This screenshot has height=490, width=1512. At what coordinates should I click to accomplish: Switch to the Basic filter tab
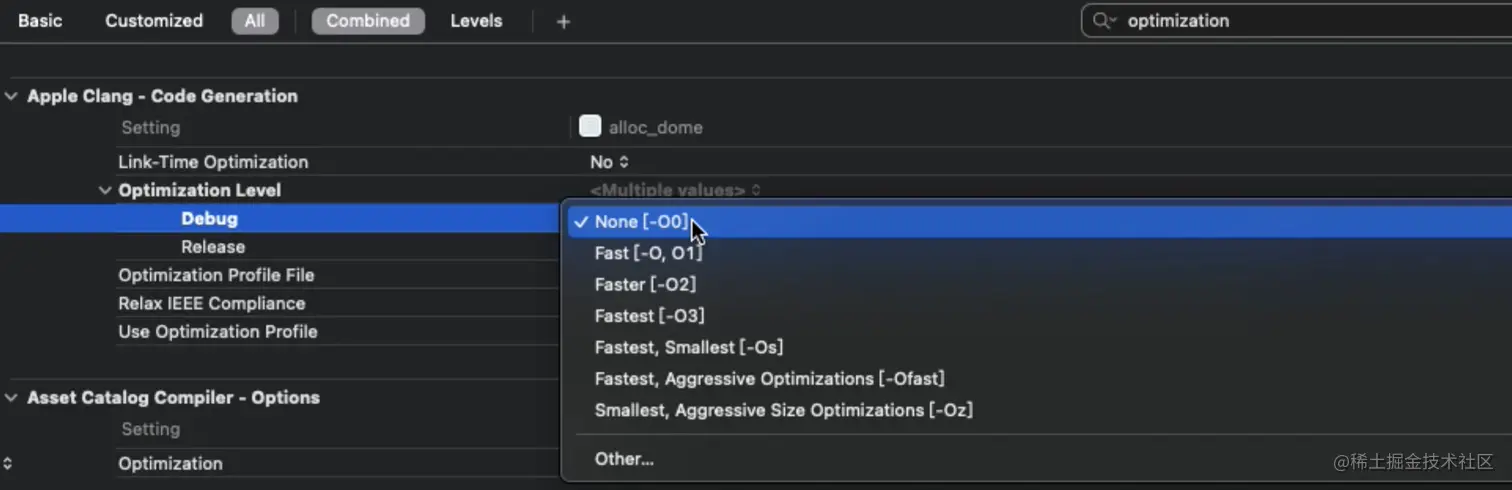click(40, 21)
